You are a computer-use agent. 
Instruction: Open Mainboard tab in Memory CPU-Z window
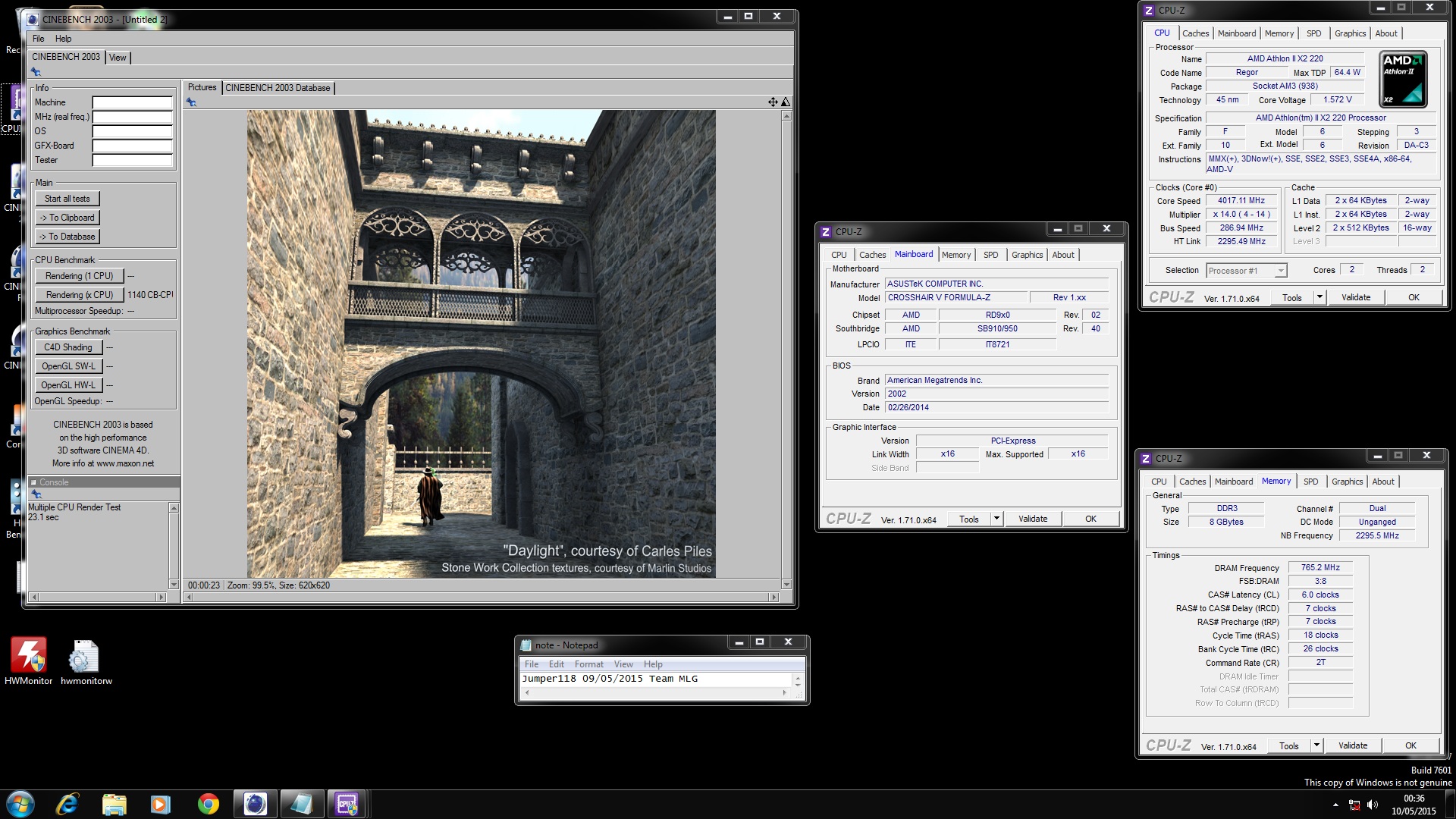[1233, 482]
